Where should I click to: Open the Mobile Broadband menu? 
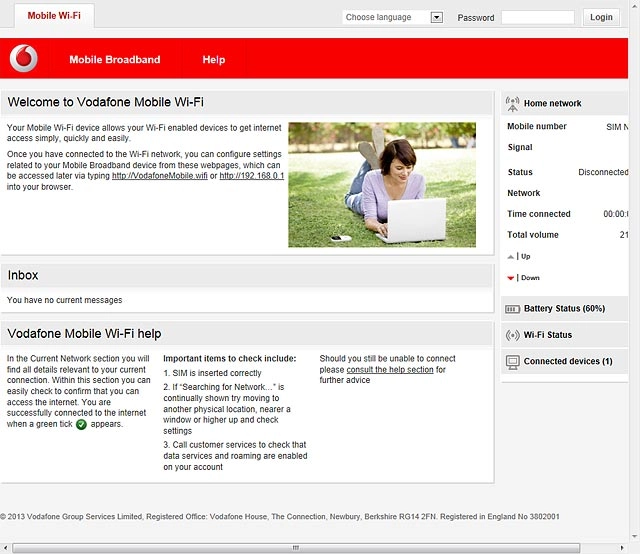[x=115, y=60]
